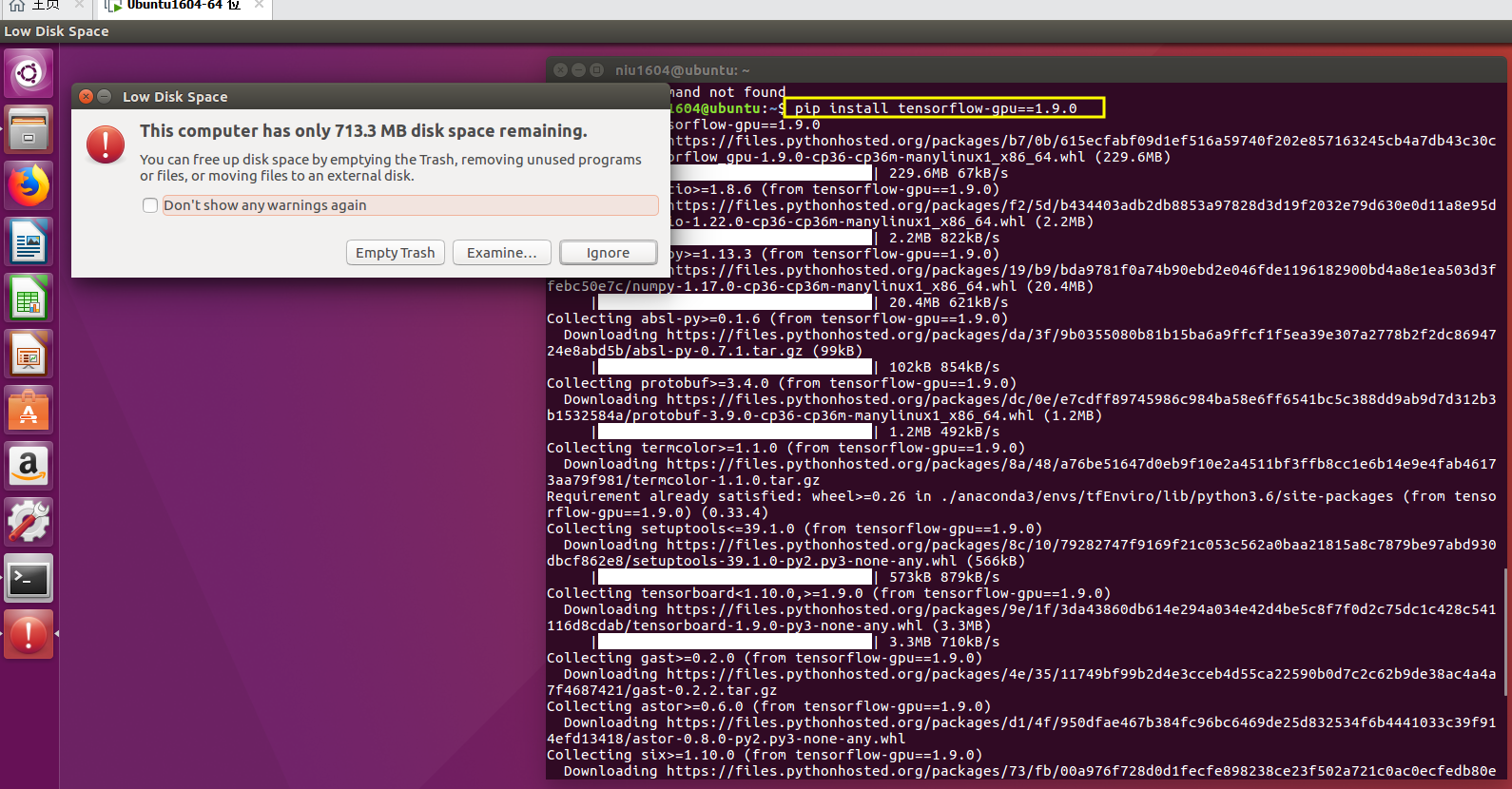Screen dimensions: 1512x789
Task: Maximize the niu1604@ubuntu terminal window
Action: [596, 69]
